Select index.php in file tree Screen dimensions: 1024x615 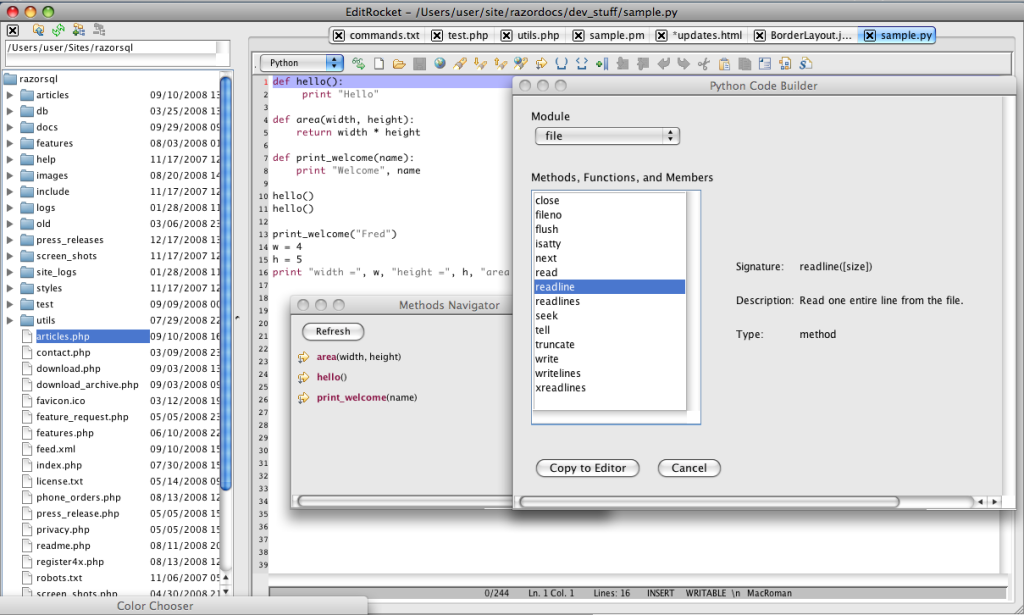pyautogui.click(x=59, y=465)
